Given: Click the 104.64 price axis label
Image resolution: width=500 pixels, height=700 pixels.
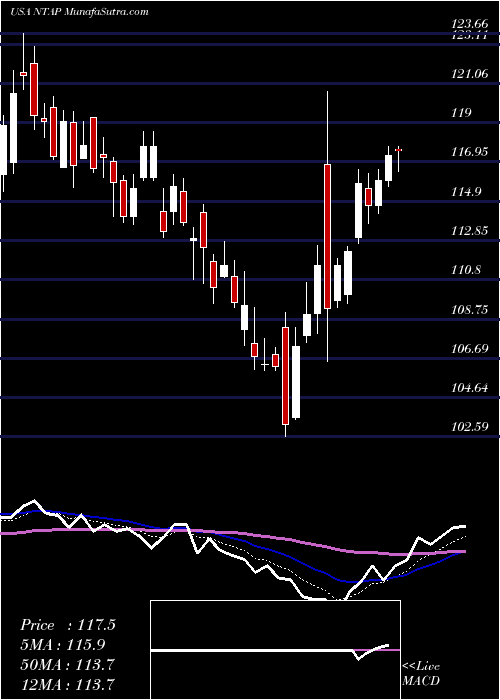Looking at the screenshot, I should coord(470,388).
